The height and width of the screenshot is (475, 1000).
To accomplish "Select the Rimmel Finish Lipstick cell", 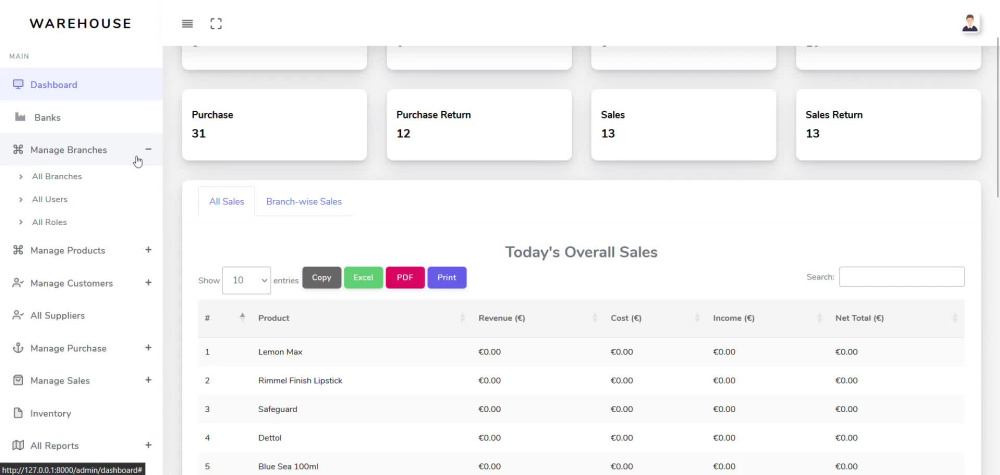I will click(x=361, y=381).
